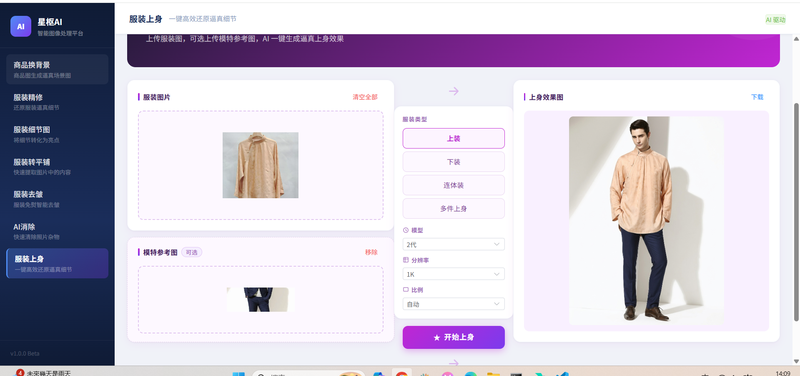
Task: Select the active 服装上身 sidebar item
Action: tap(57, 263)
